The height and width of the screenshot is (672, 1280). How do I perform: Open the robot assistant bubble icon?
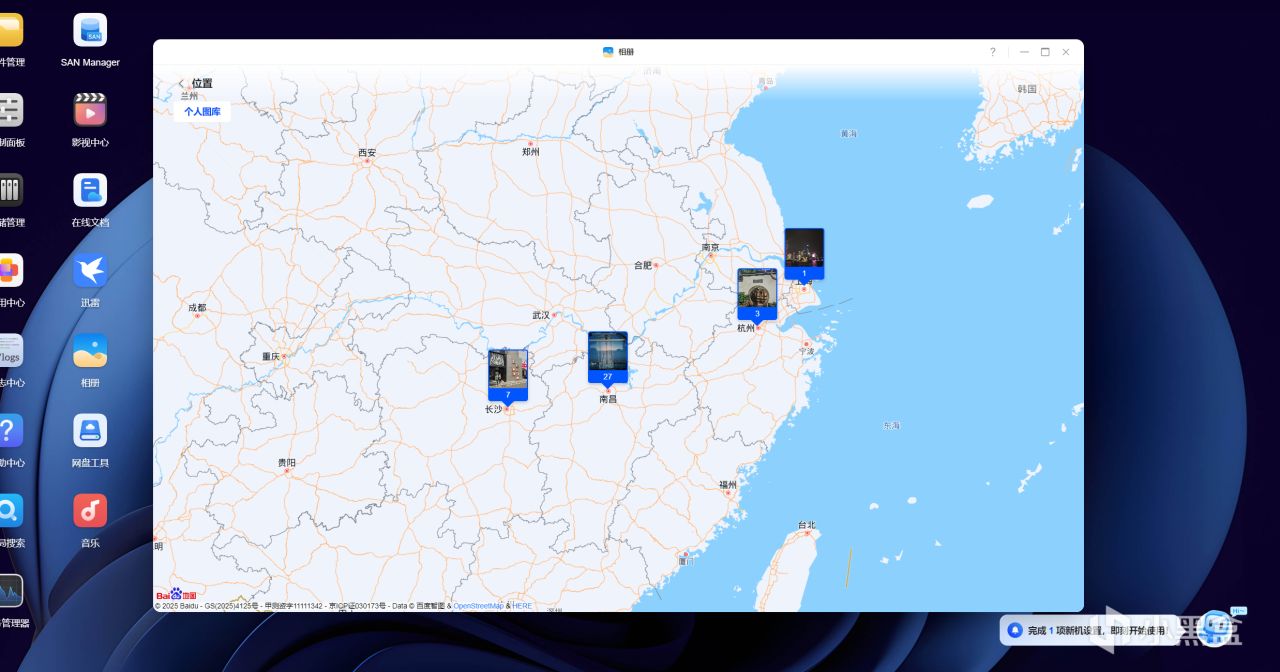(x=1216, y=628)
